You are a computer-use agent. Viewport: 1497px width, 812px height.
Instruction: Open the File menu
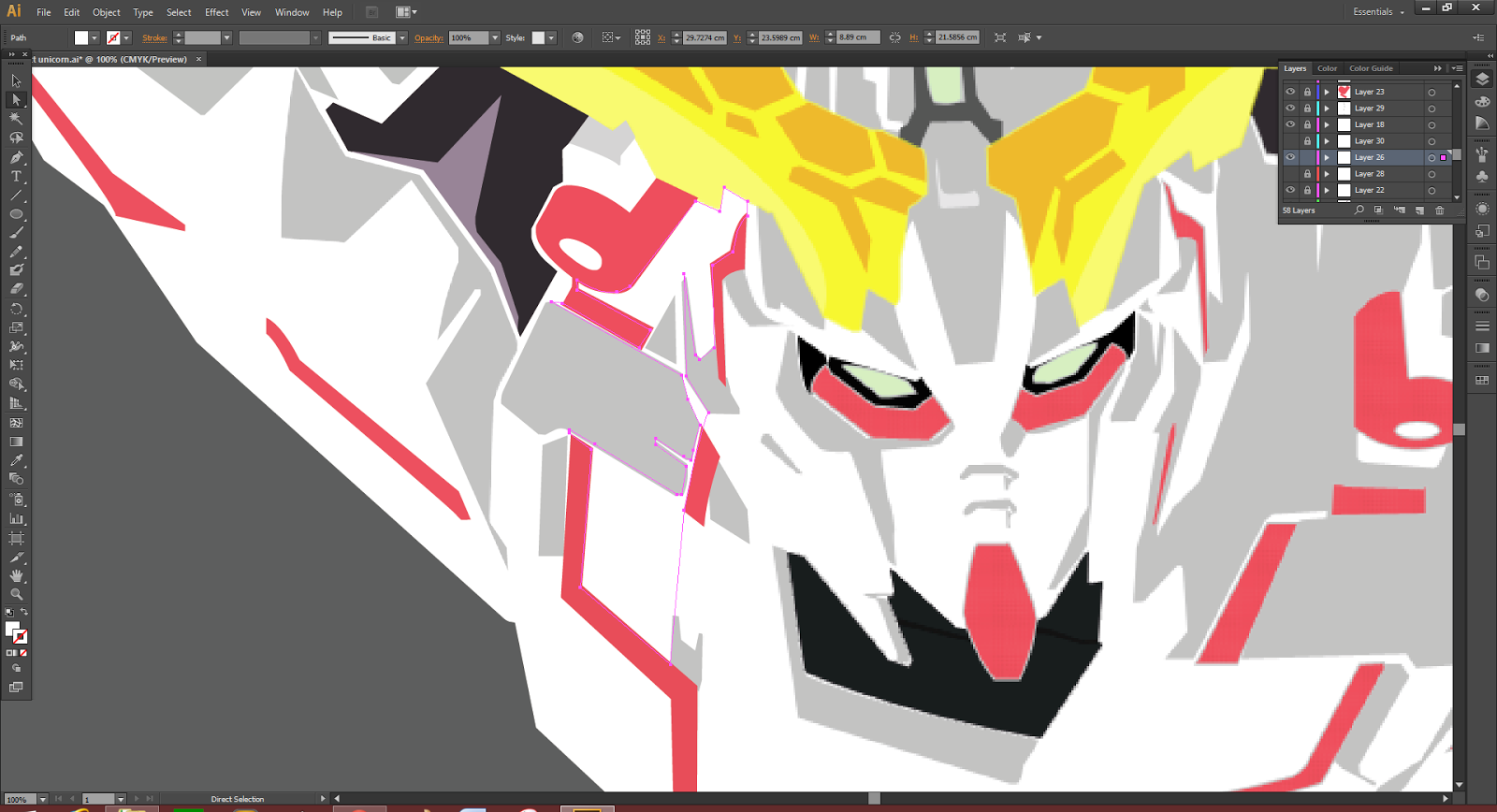tap(44, 12)
